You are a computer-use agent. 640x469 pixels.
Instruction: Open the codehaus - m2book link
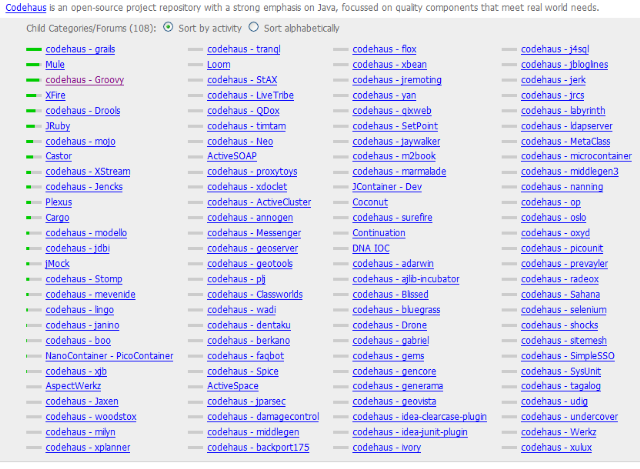click(x=394, y=156)
